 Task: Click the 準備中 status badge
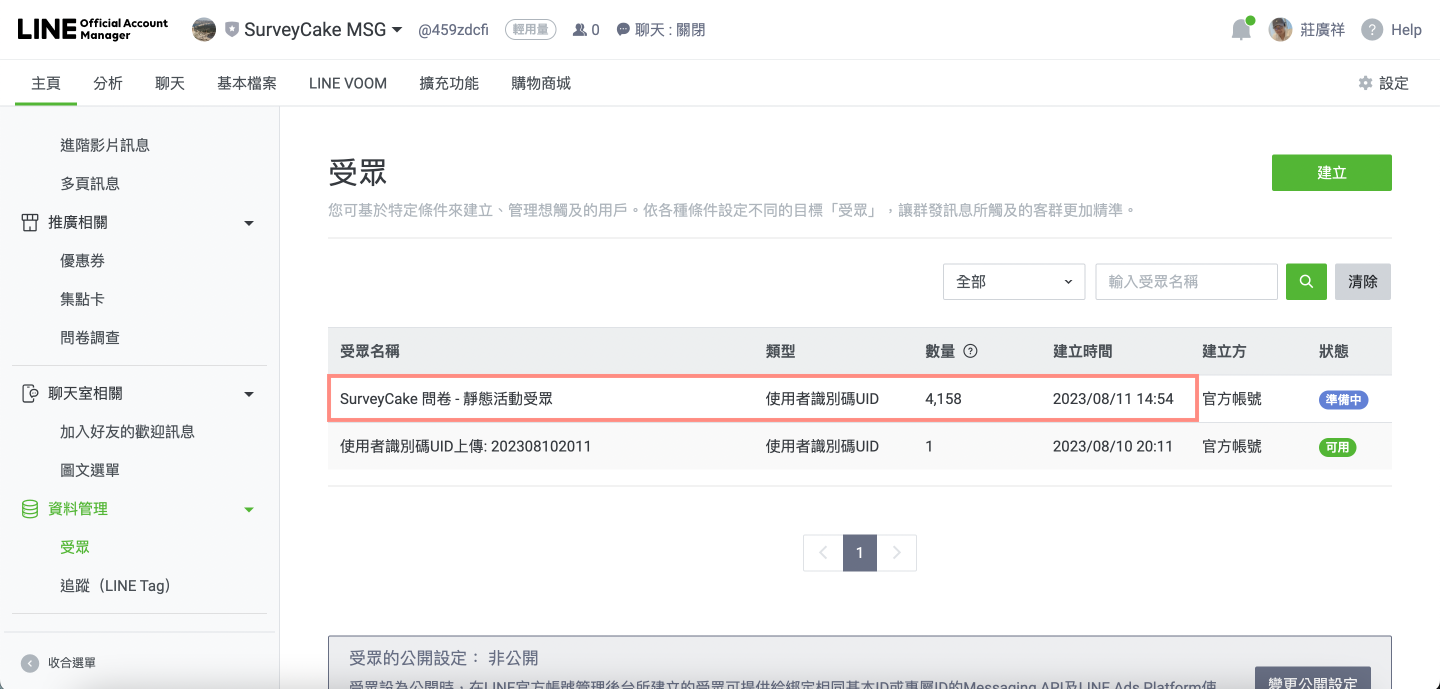[x=1343, y=399]
